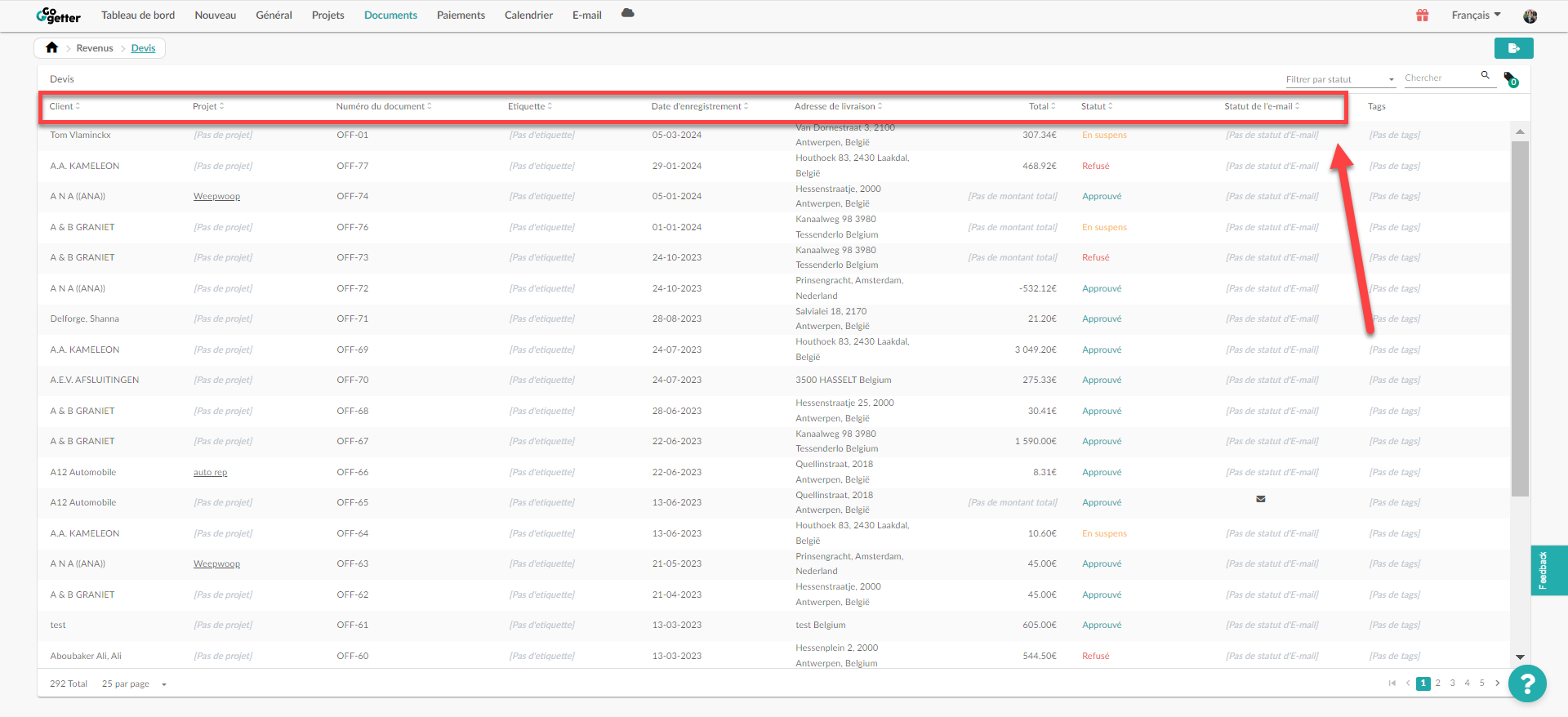Click the scrollbar up arrow
Screen dimensions: 1568x717
(1519, 131)
